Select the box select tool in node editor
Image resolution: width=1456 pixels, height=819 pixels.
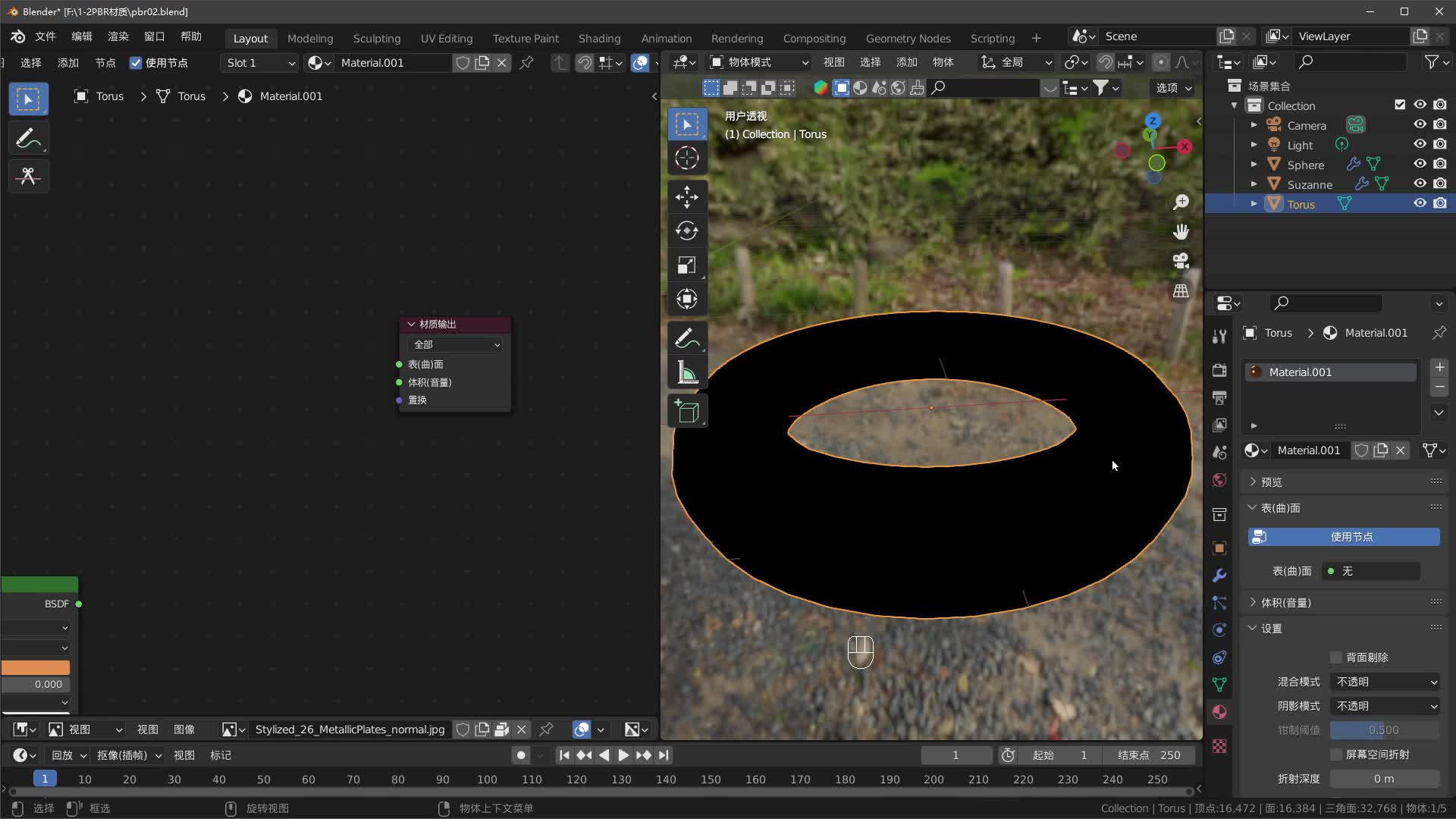pos(29,99)
